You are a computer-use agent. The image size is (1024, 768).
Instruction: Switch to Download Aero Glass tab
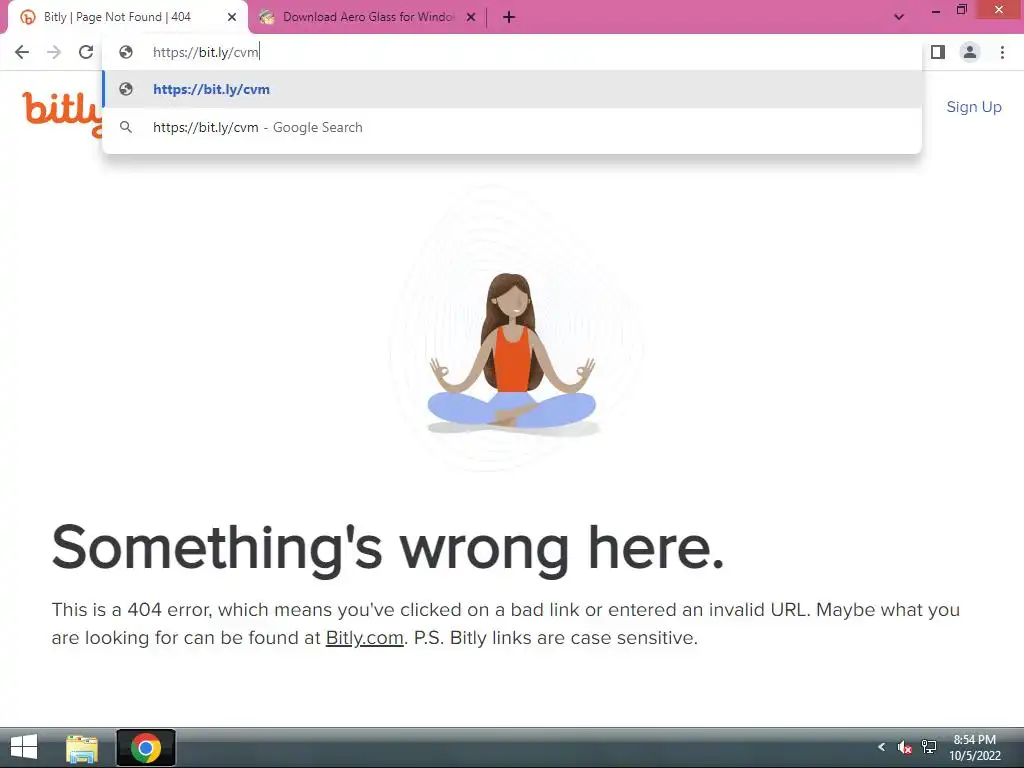[367, 17]
